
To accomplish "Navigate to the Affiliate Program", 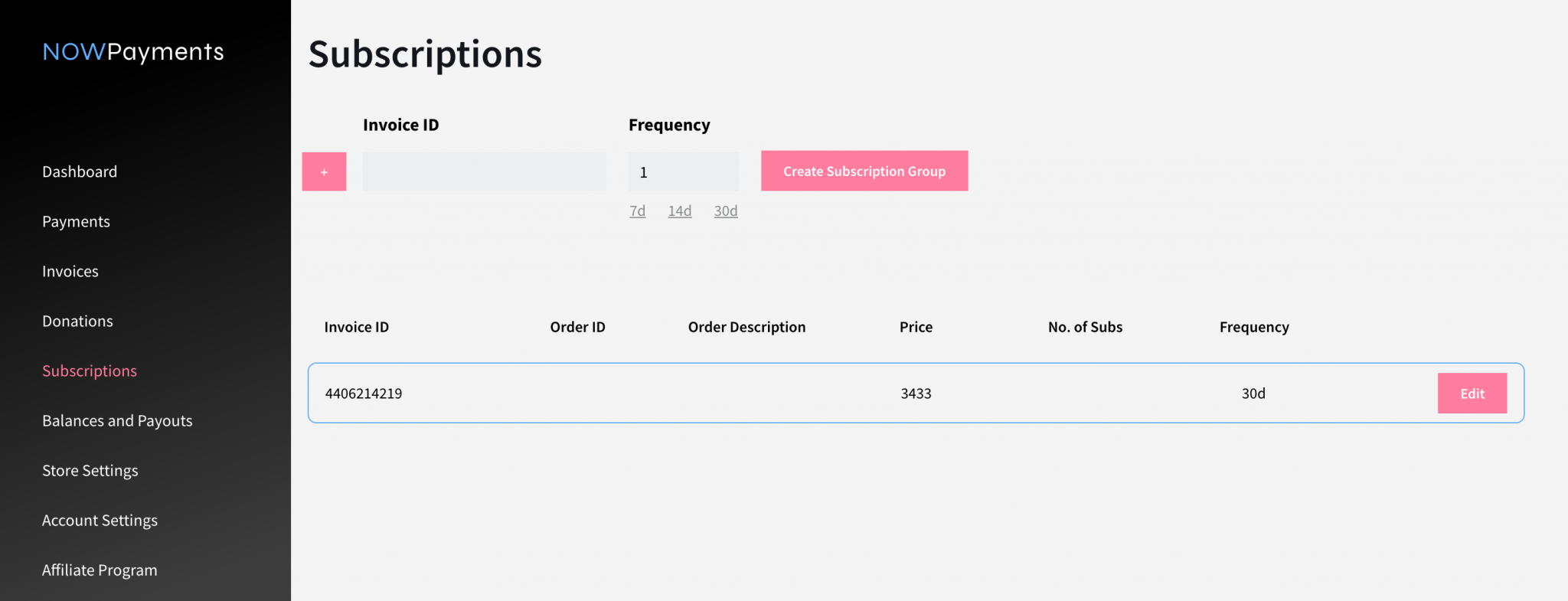I will click(99, 570).
